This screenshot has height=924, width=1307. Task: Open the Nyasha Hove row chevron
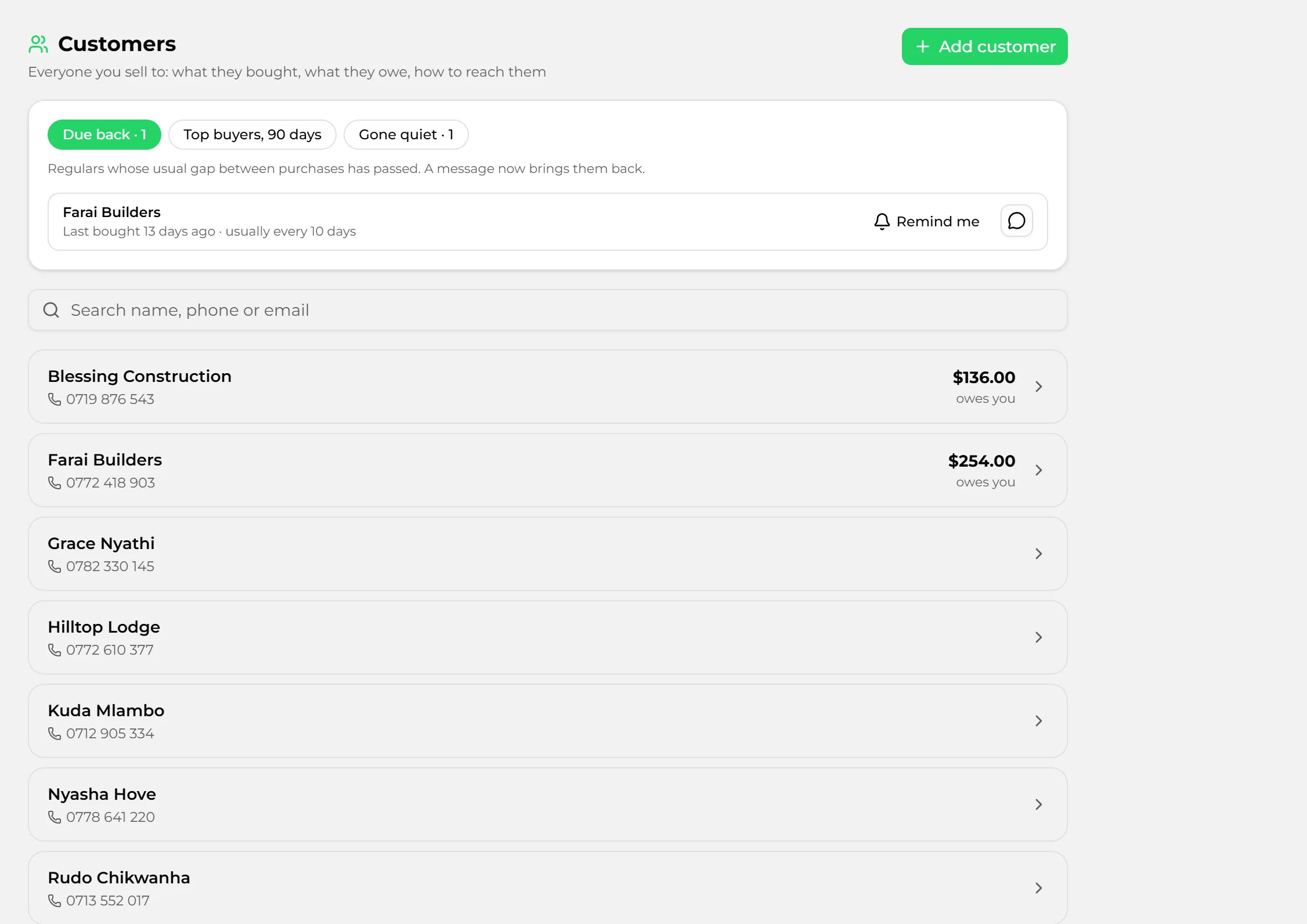[x=1039, y=804]
